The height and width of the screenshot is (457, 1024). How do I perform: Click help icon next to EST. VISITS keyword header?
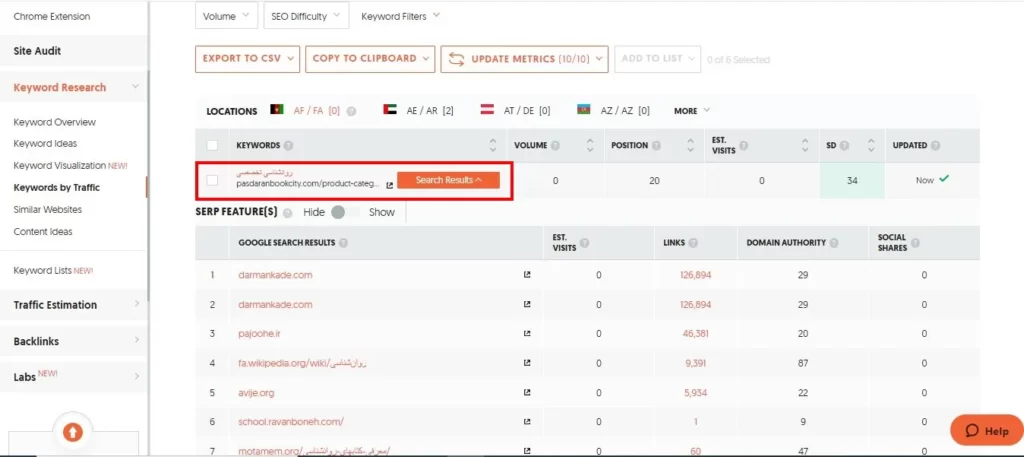(x=743, y=146)
